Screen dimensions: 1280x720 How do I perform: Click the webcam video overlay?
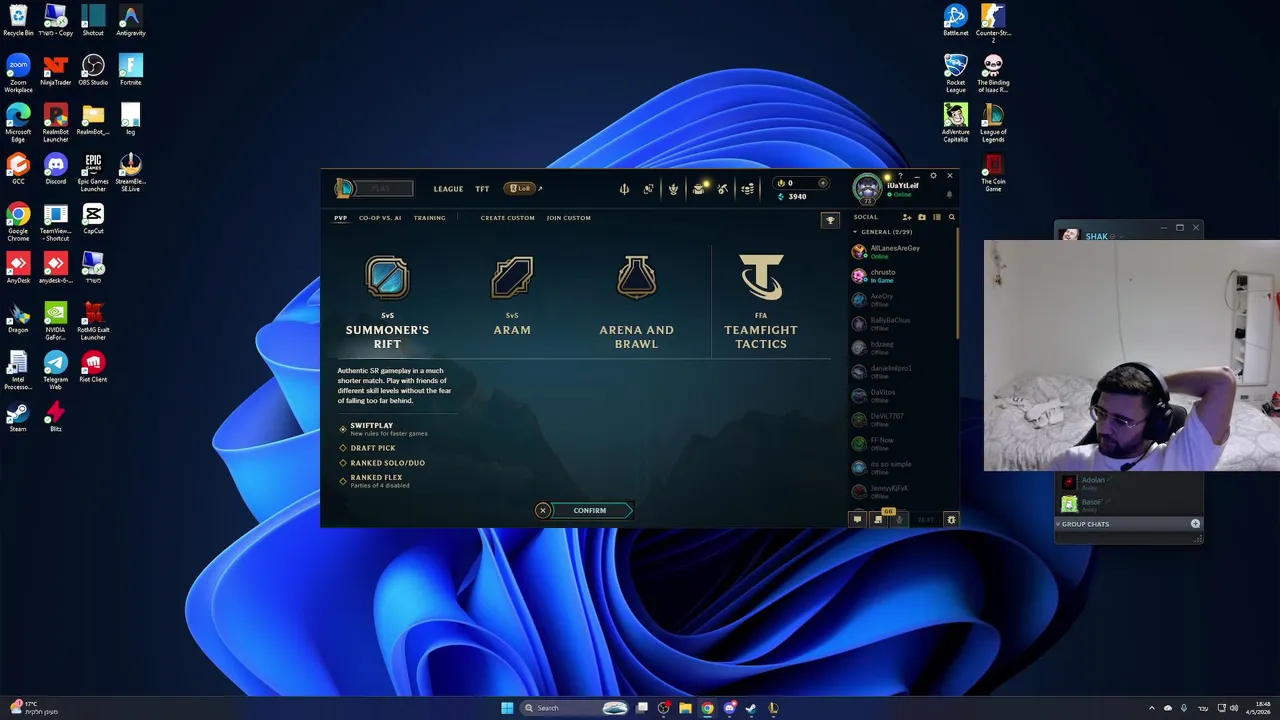click(1131, 355)
